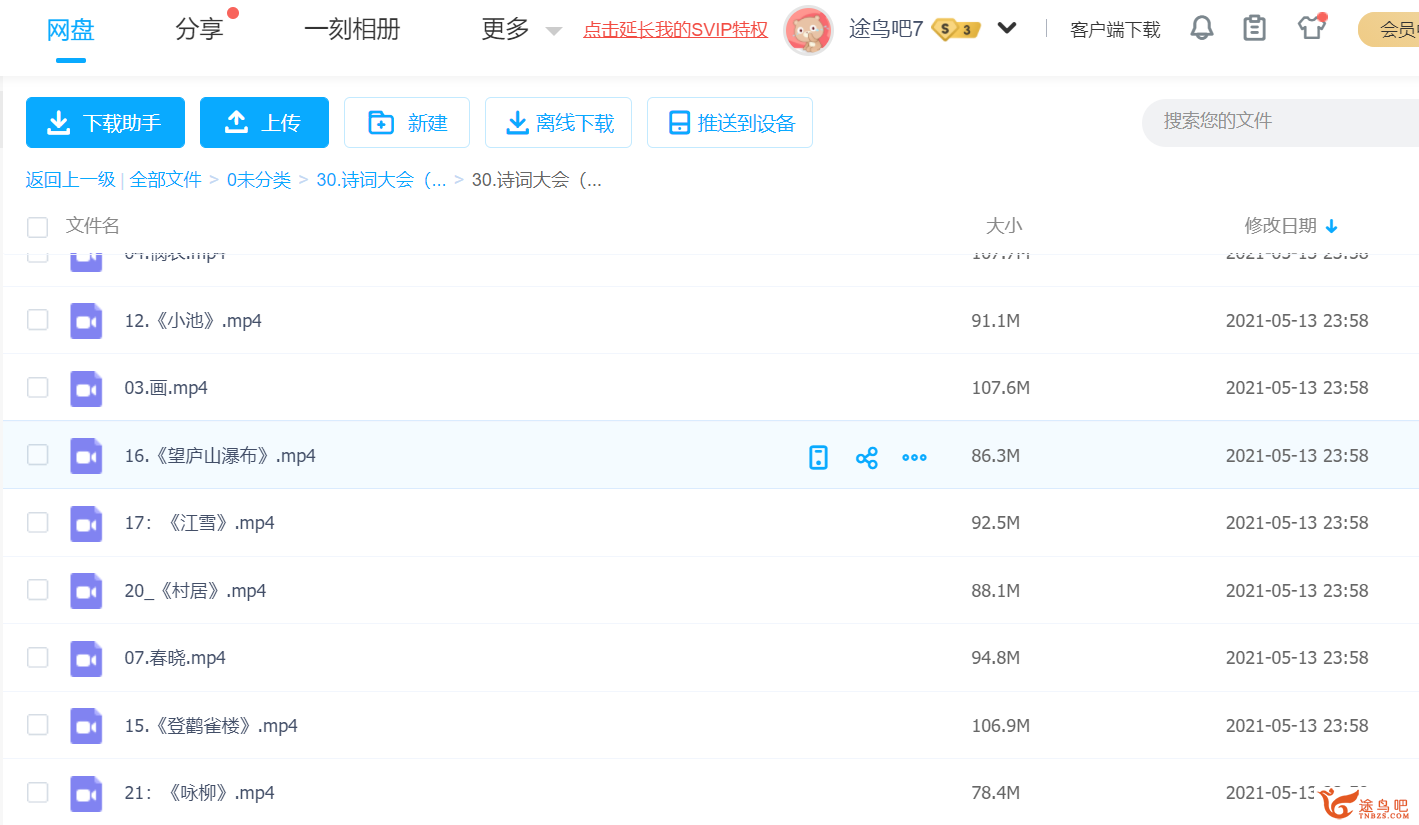
Task: Click the user avatar picture
Action: pyautogui.click(x=808, y=30)
